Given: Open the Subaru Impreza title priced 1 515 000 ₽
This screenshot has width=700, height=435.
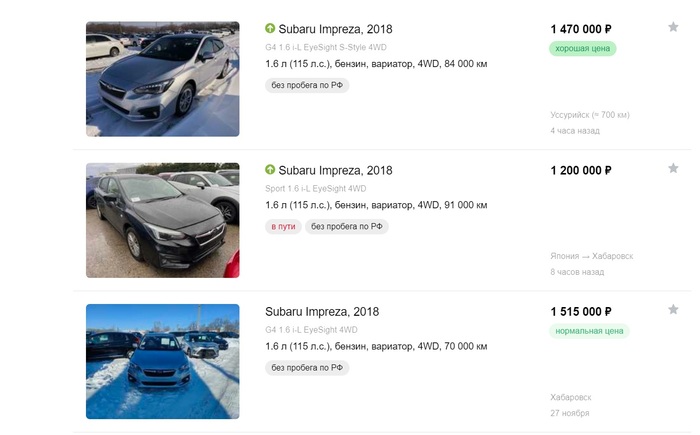Looking at the screenshot, I should [x=322, y=312].
